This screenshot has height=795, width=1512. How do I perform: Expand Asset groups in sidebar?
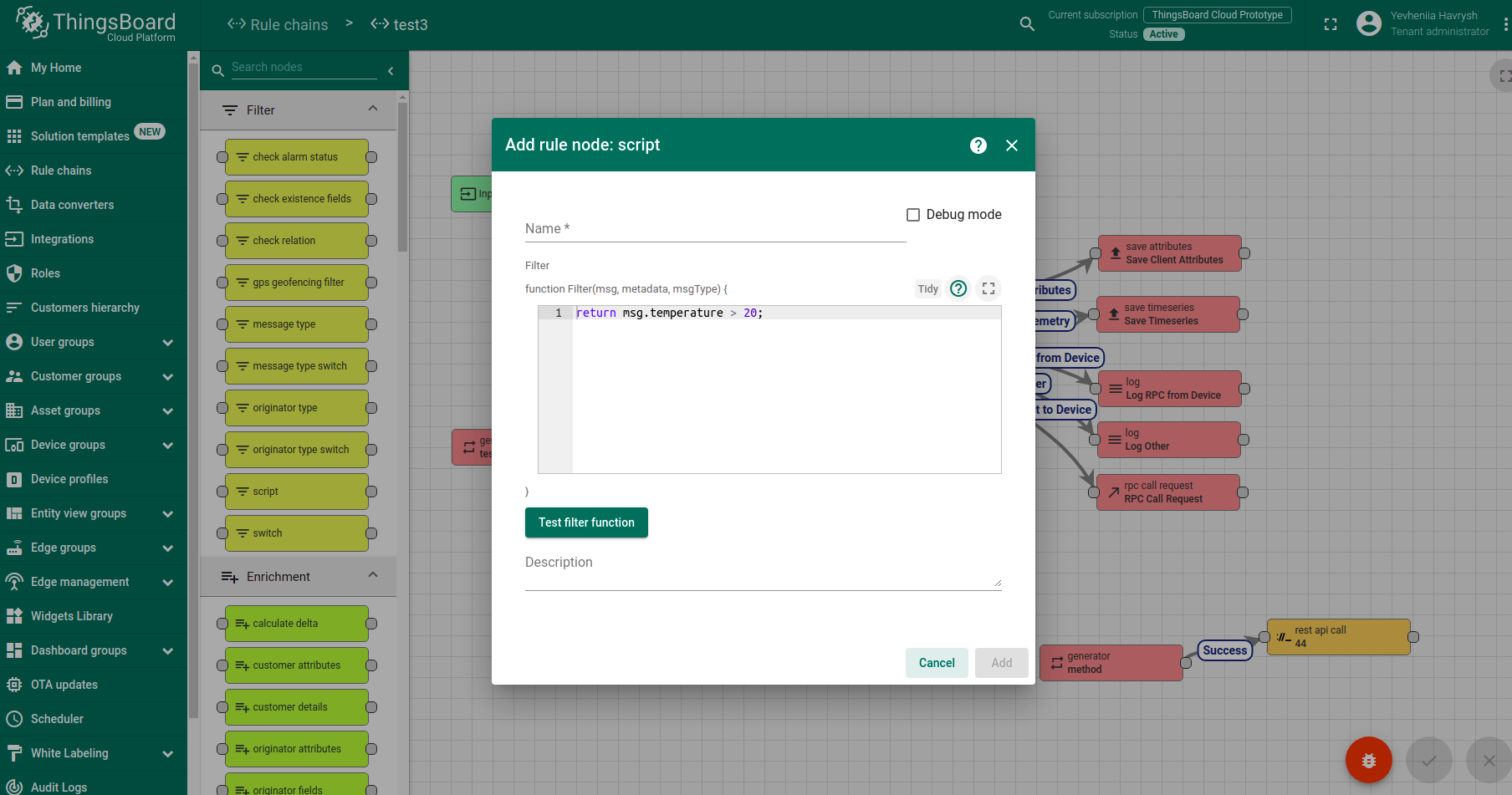[x=168, y=411]
